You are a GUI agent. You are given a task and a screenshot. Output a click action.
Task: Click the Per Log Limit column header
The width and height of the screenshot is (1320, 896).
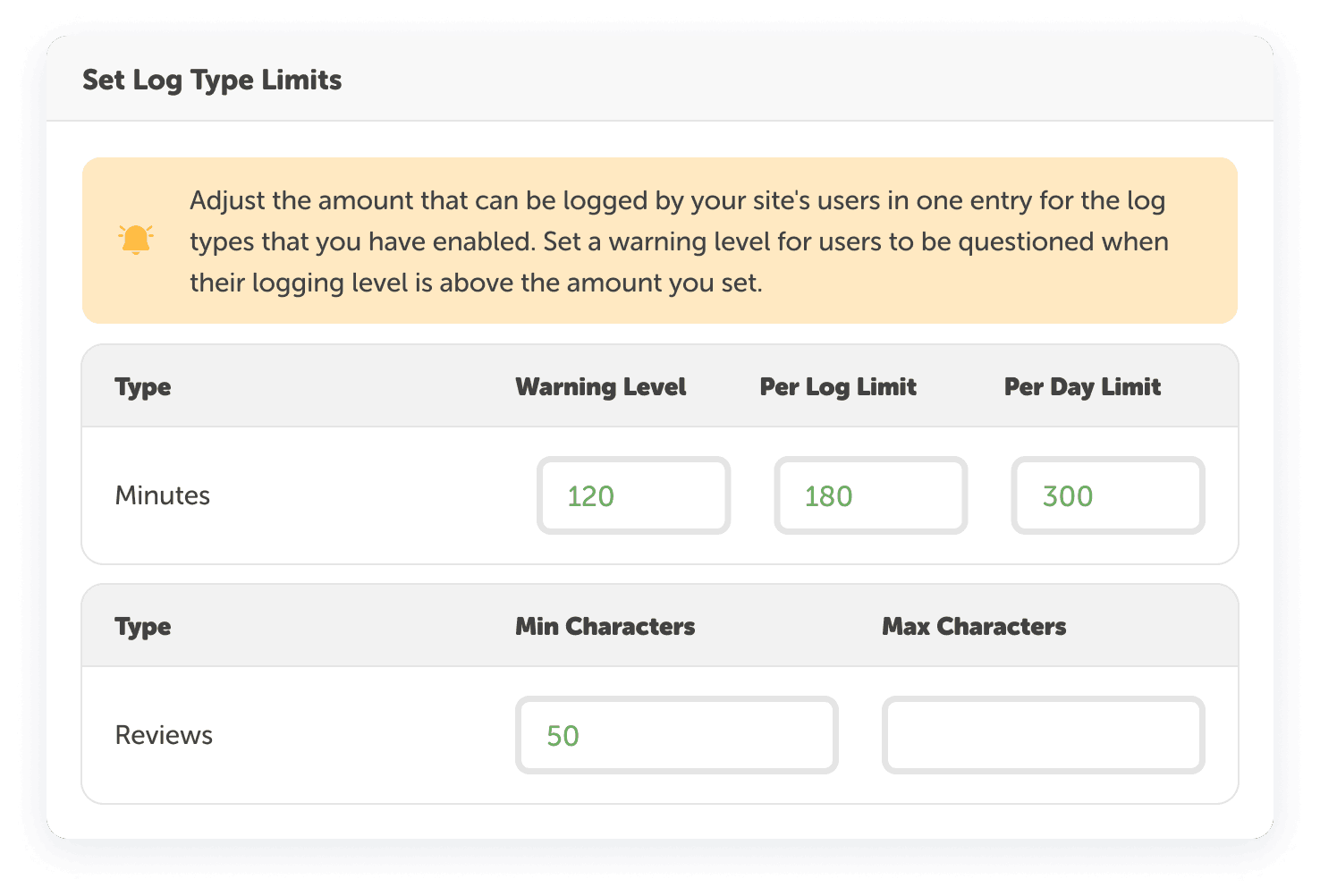[x=836, y=386]
